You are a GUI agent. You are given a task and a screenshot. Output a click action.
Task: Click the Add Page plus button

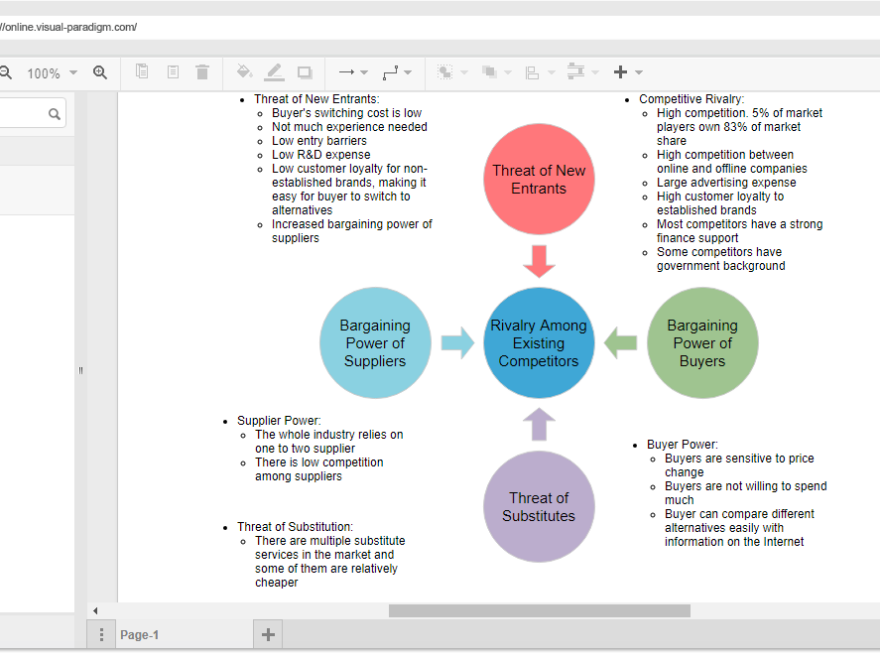267,634
